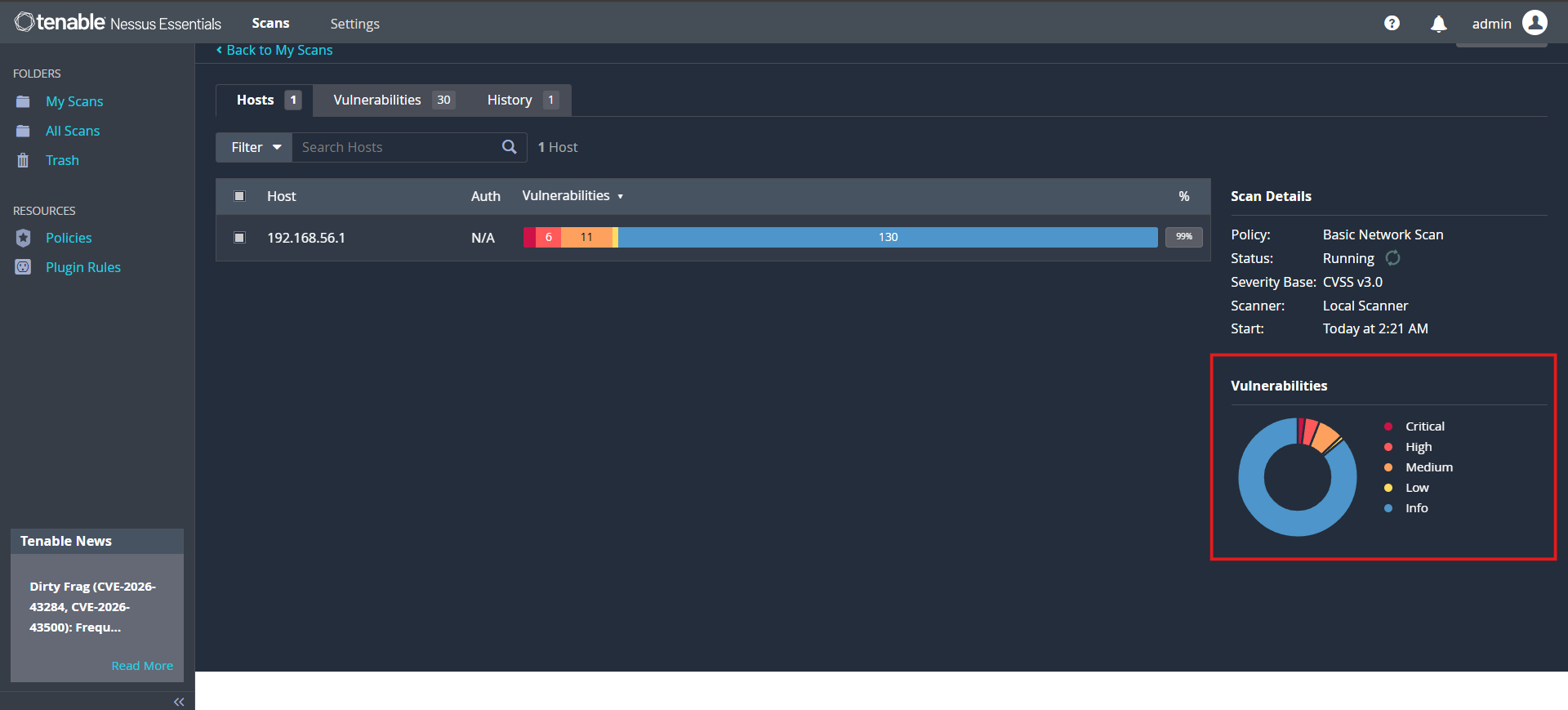The image size is (1568, 710).
Task: Click the Auth column header
Action: pos(486,196)
